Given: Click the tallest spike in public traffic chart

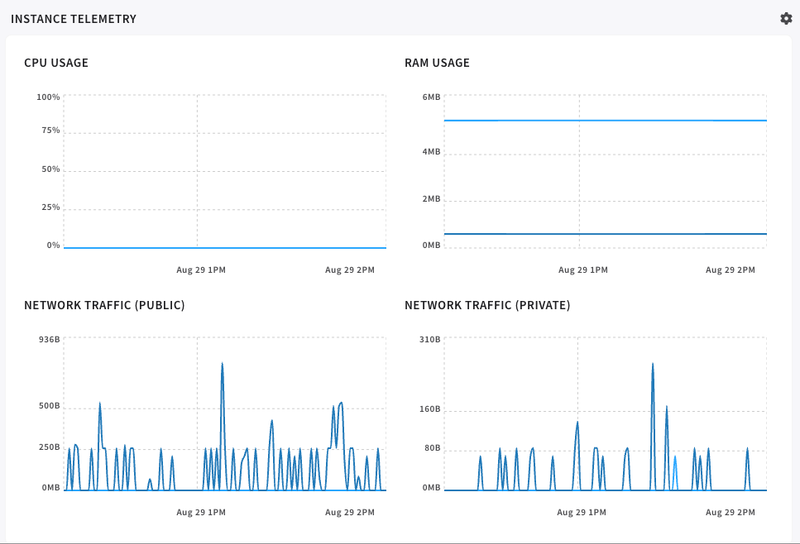Looking at the screenshot, I should pos(222,426).
